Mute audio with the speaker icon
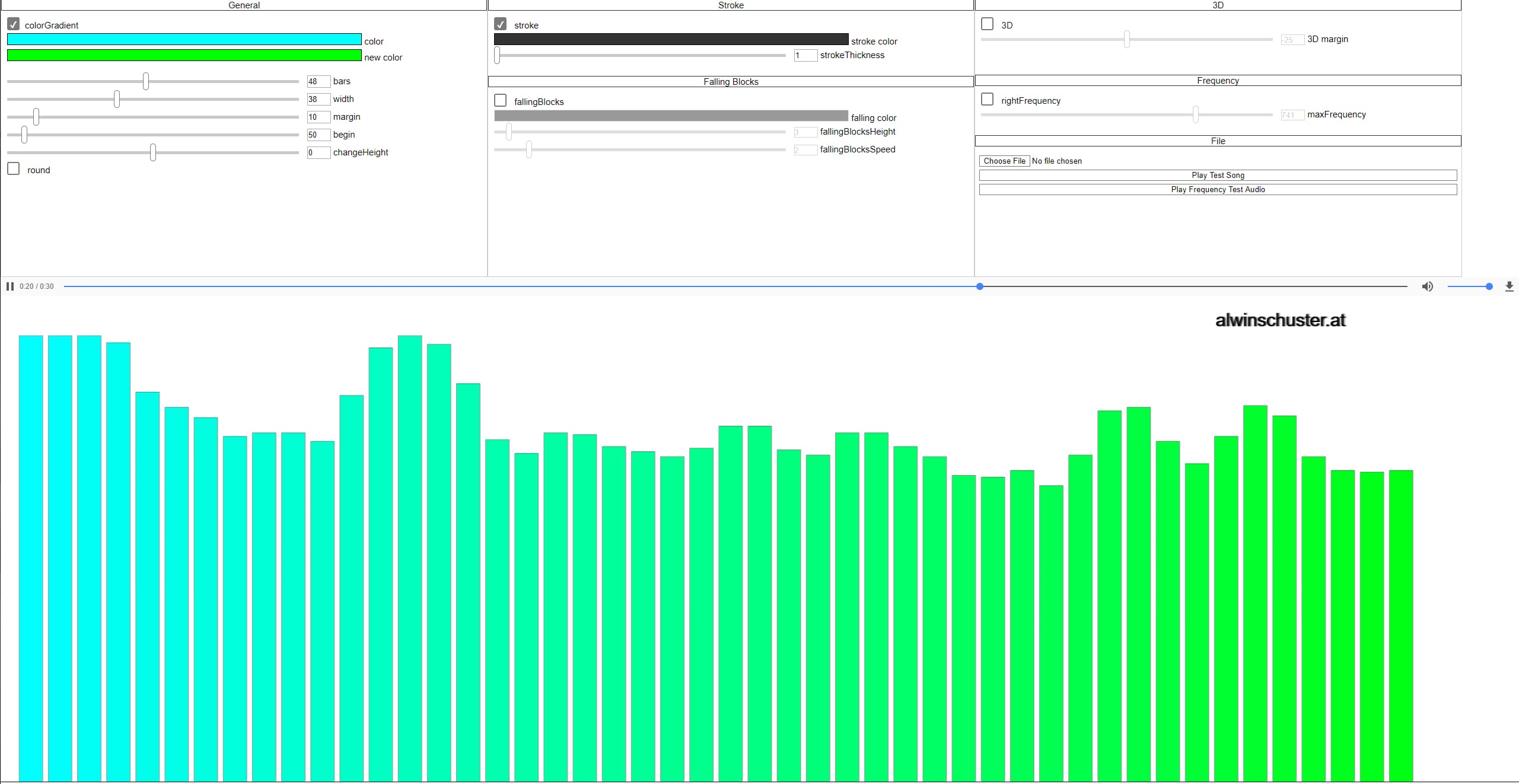 click(1428, 286)
